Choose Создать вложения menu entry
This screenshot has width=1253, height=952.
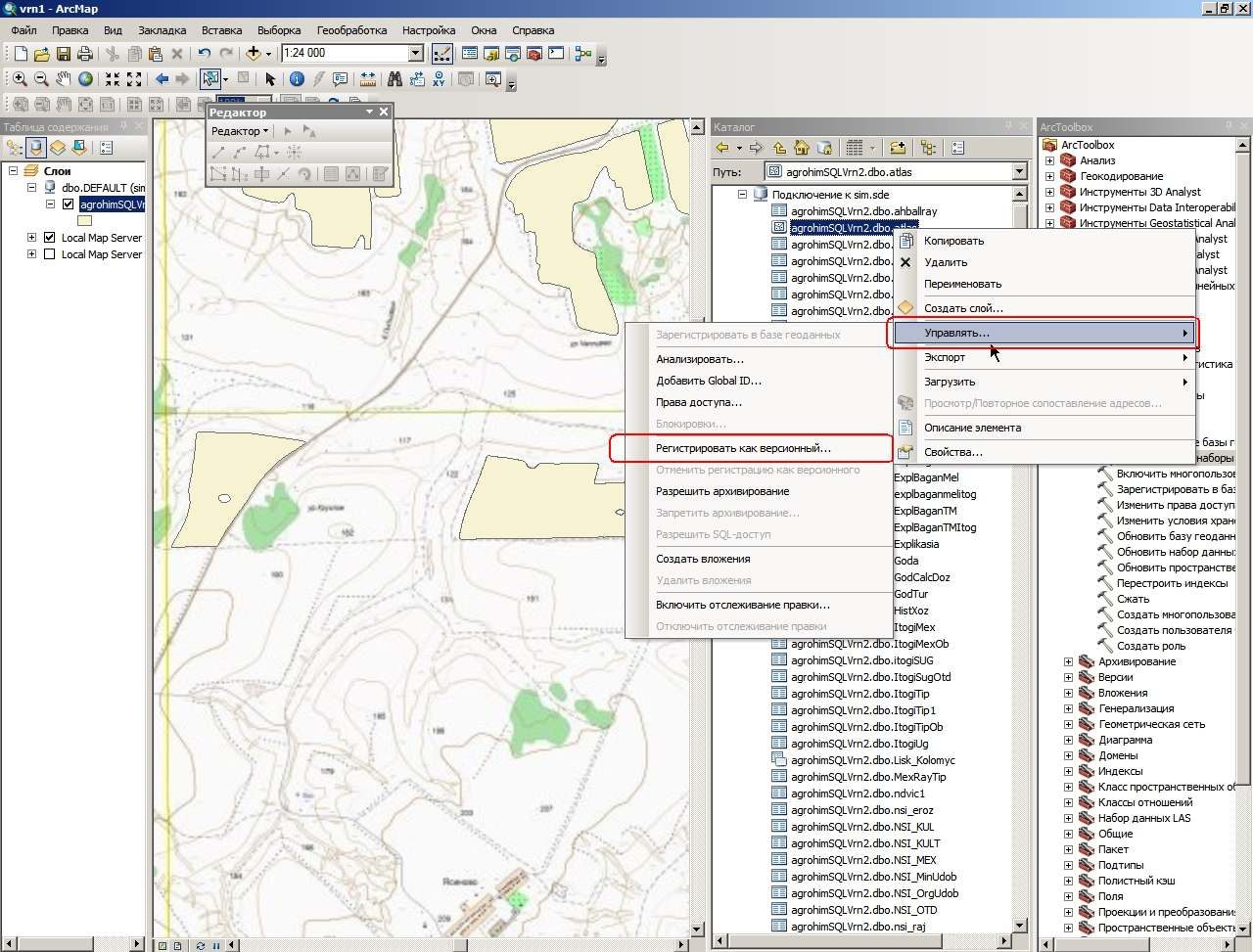(x=760, y=559)
